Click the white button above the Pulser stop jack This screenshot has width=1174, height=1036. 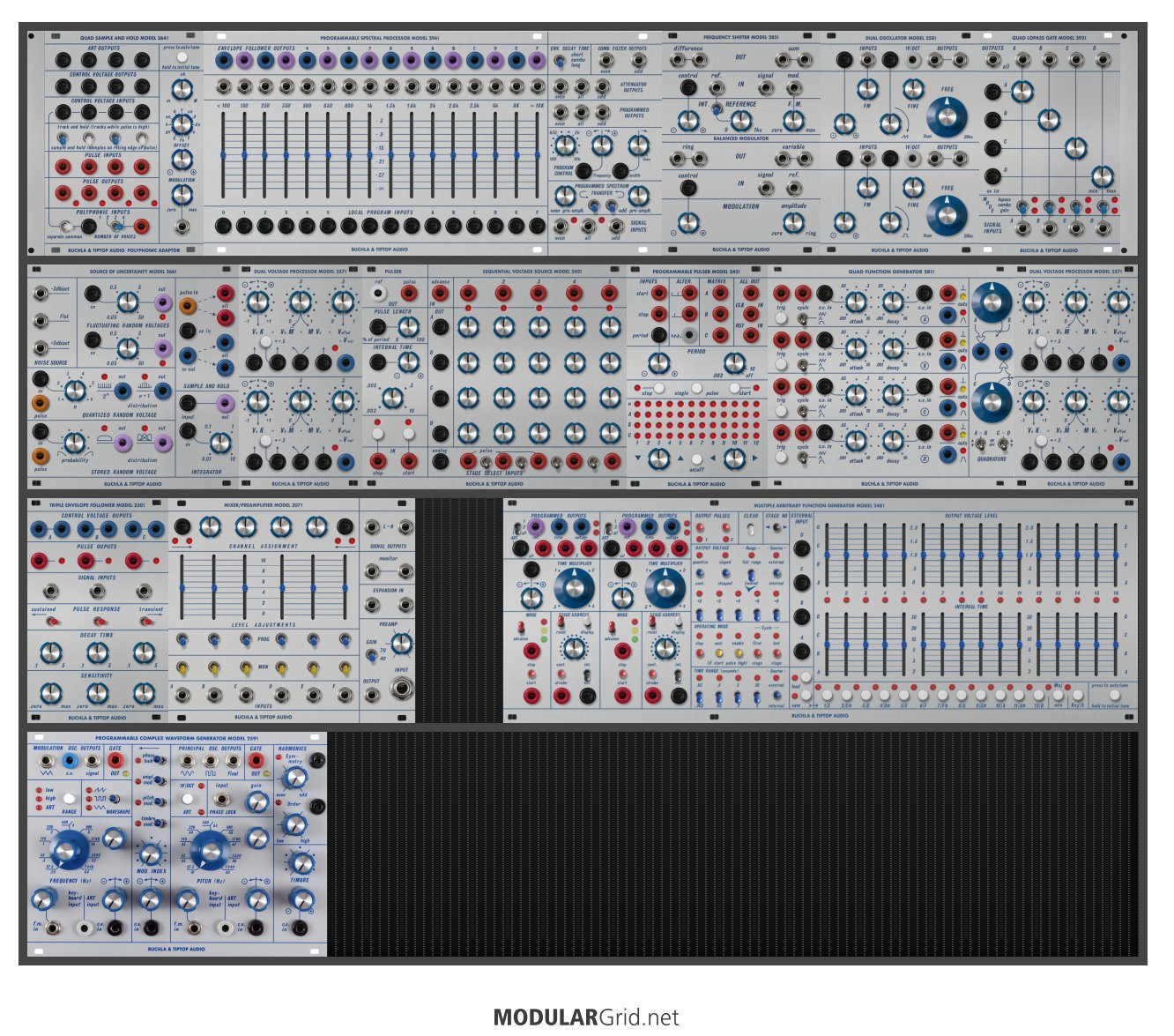click(x=378, y=432)
